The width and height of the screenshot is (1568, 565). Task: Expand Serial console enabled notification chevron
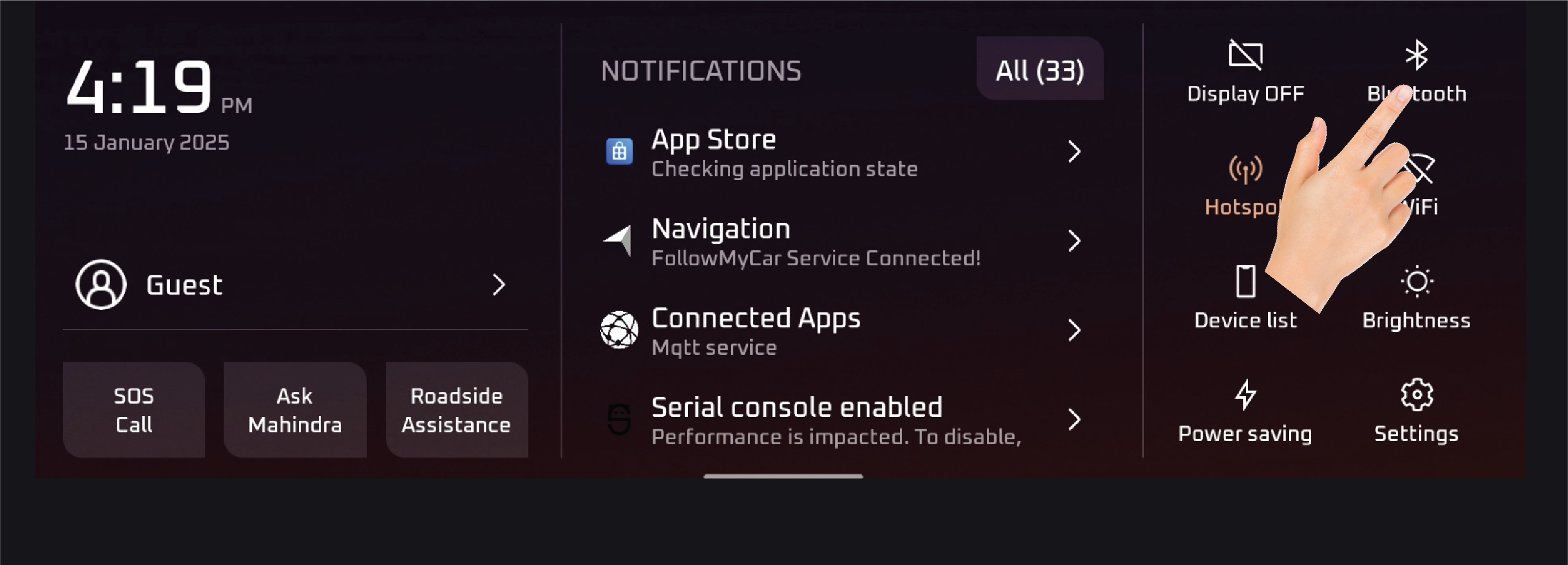(x=1074, y=419)
